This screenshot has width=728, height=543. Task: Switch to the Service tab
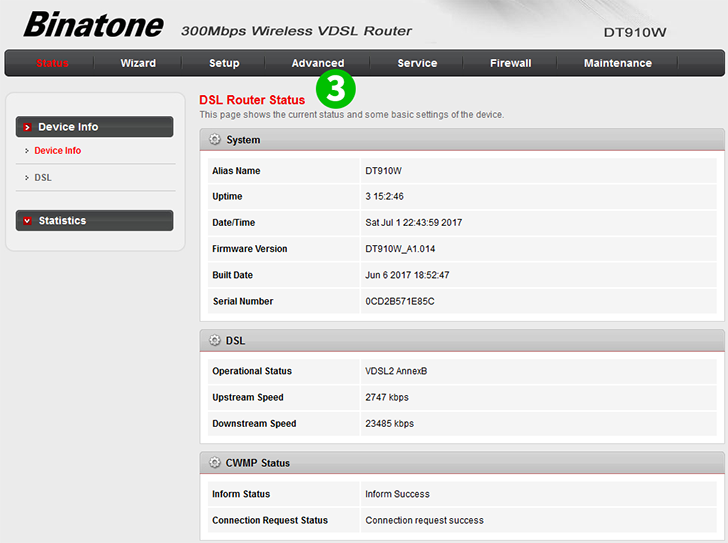(x=417, y=63)
